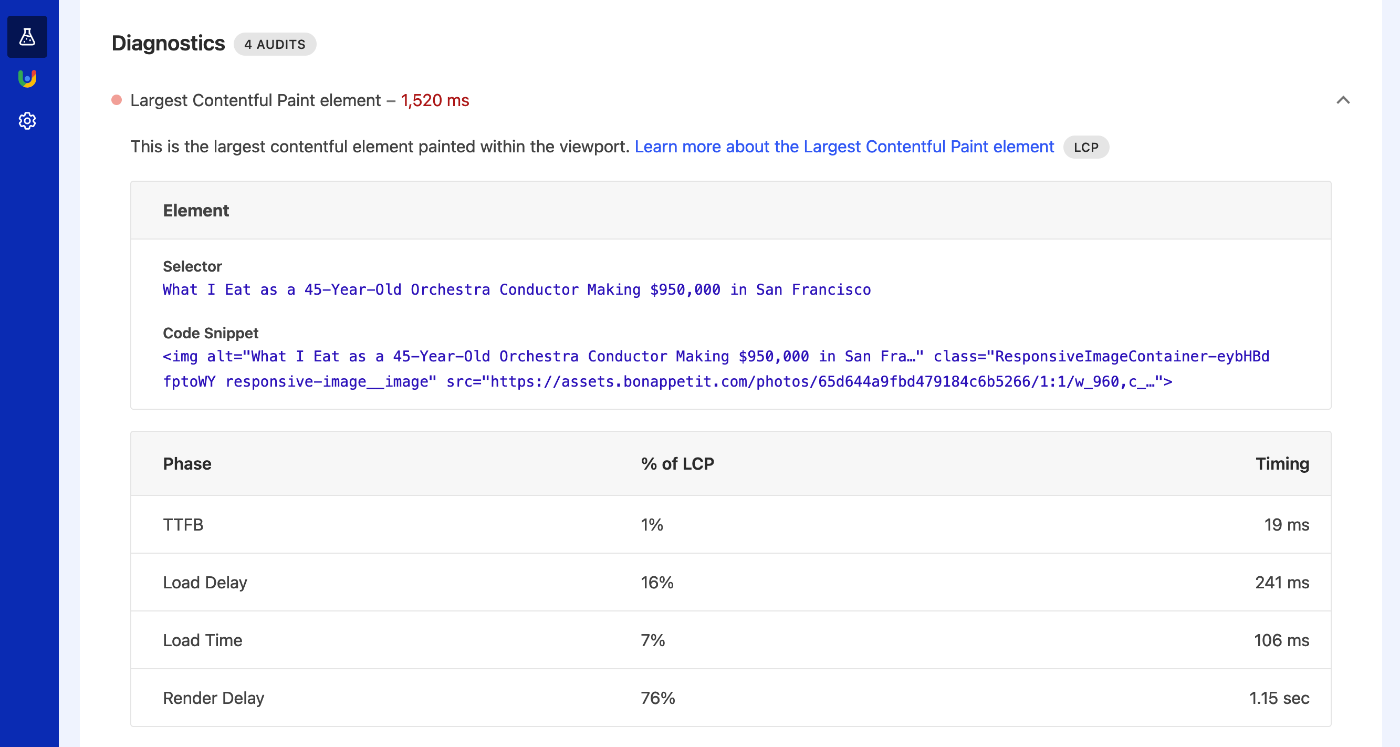Click the LCP badge after the learn more link
The image size is (1400, 747).
[1086, 147]
